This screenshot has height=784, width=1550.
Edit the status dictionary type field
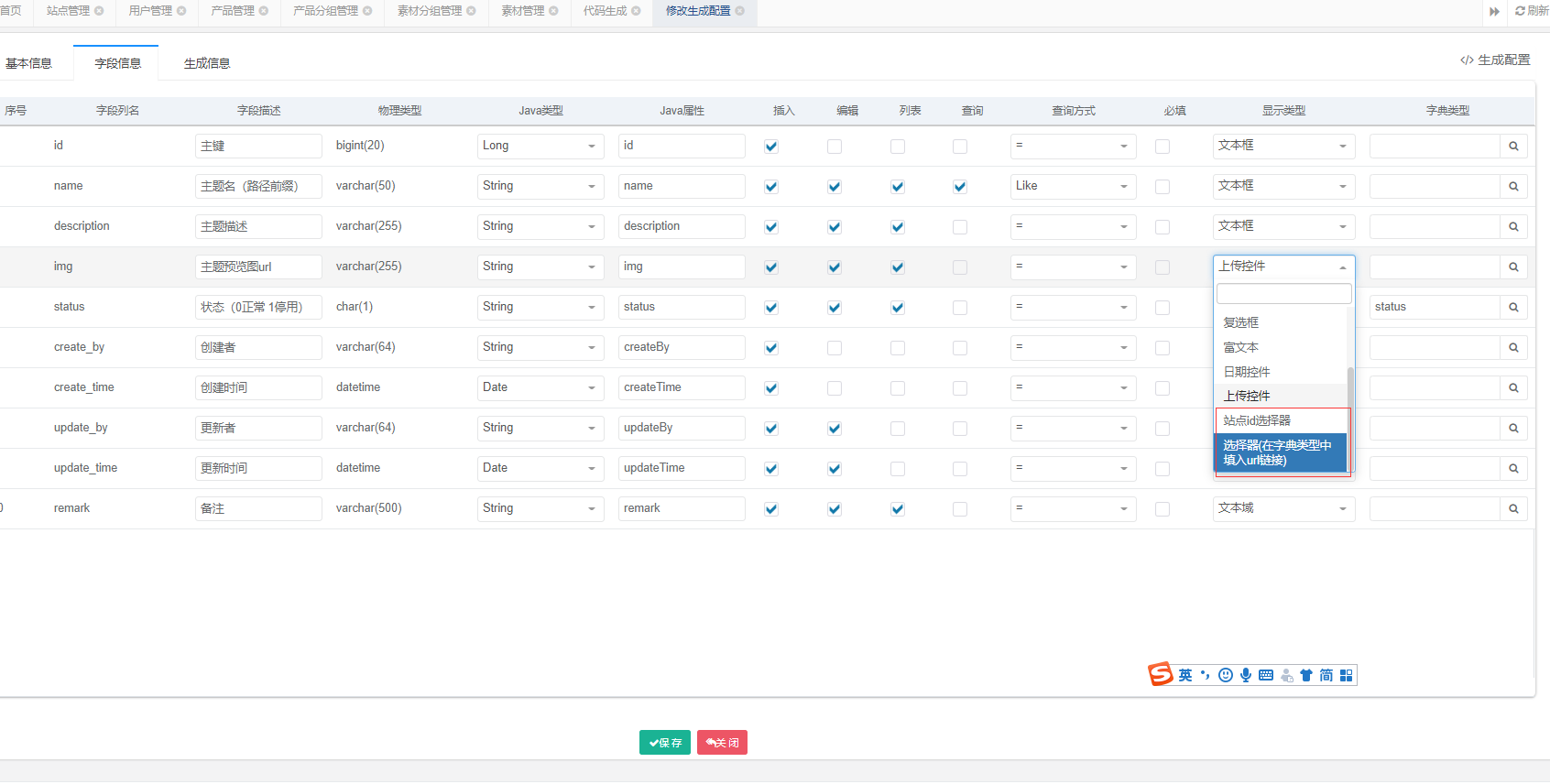[x=1435, y=308]
